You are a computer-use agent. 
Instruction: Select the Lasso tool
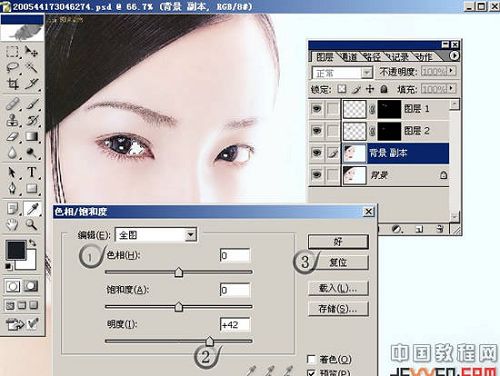tap(13, 68)
